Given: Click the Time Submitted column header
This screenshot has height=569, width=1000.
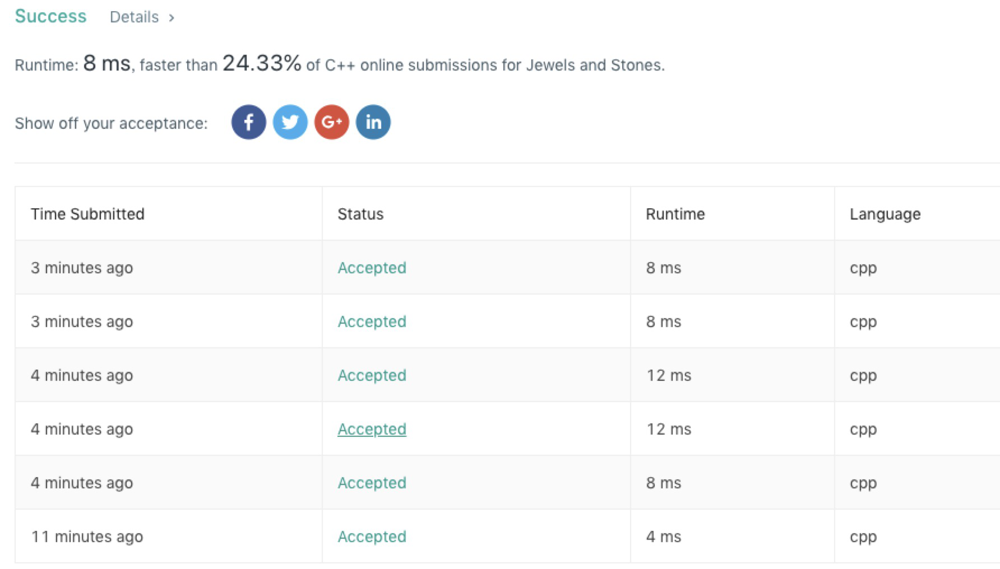Looking at the screenshot, I should [x=87, y=214].
